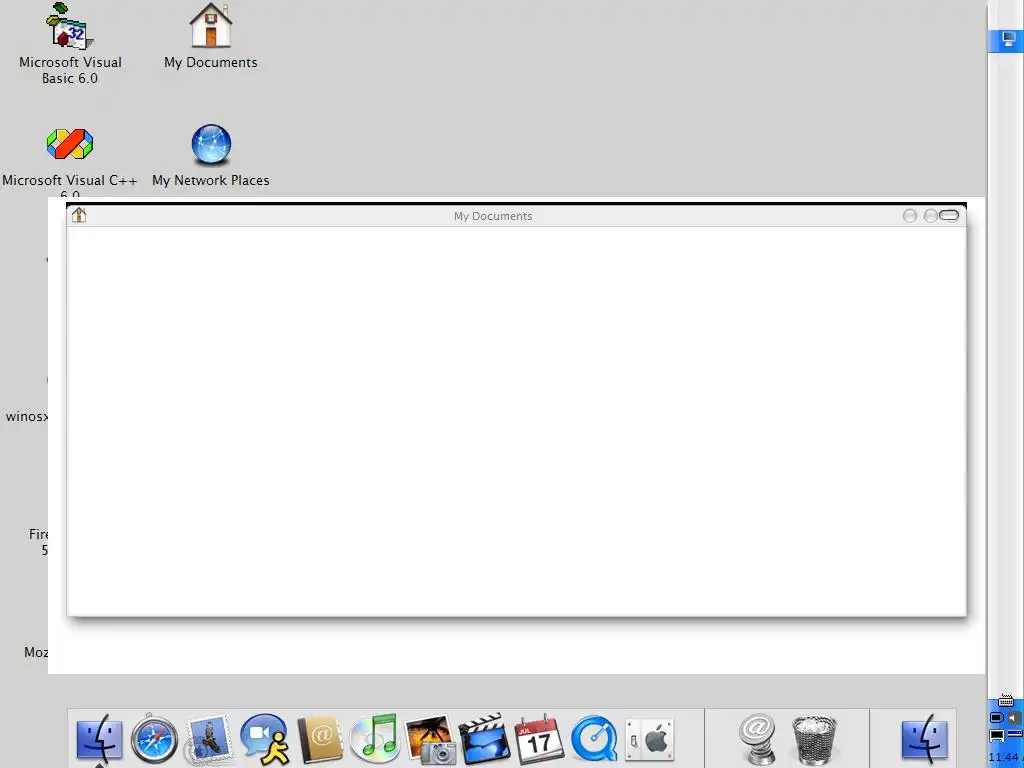Open iPhoto camera icon in the dock
The width and height of the screenshot is (1024, 768).
(x=430, y=739)
